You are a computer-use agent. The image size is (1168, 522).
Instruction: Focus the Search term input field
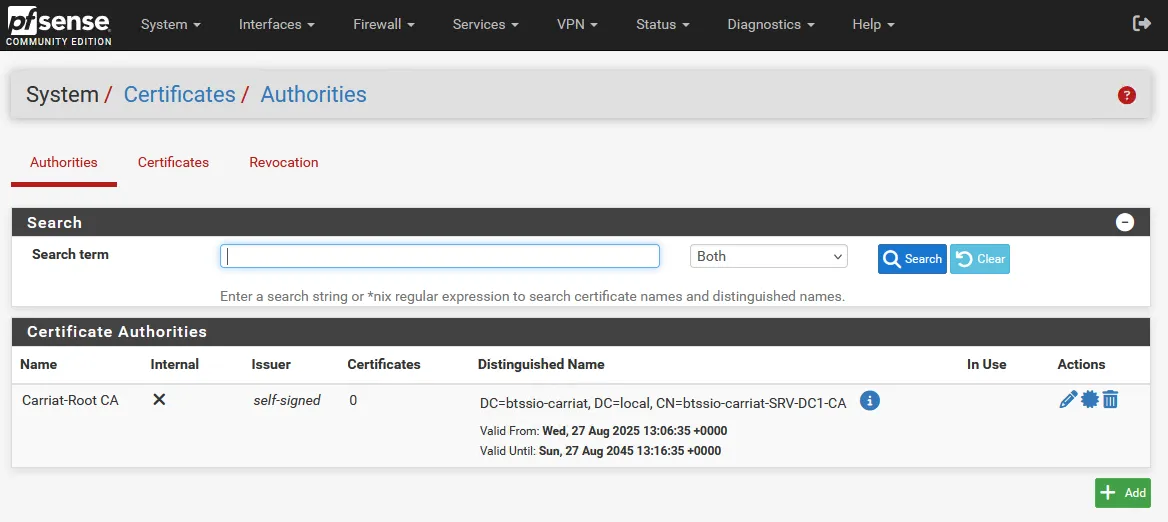(440, 257)
